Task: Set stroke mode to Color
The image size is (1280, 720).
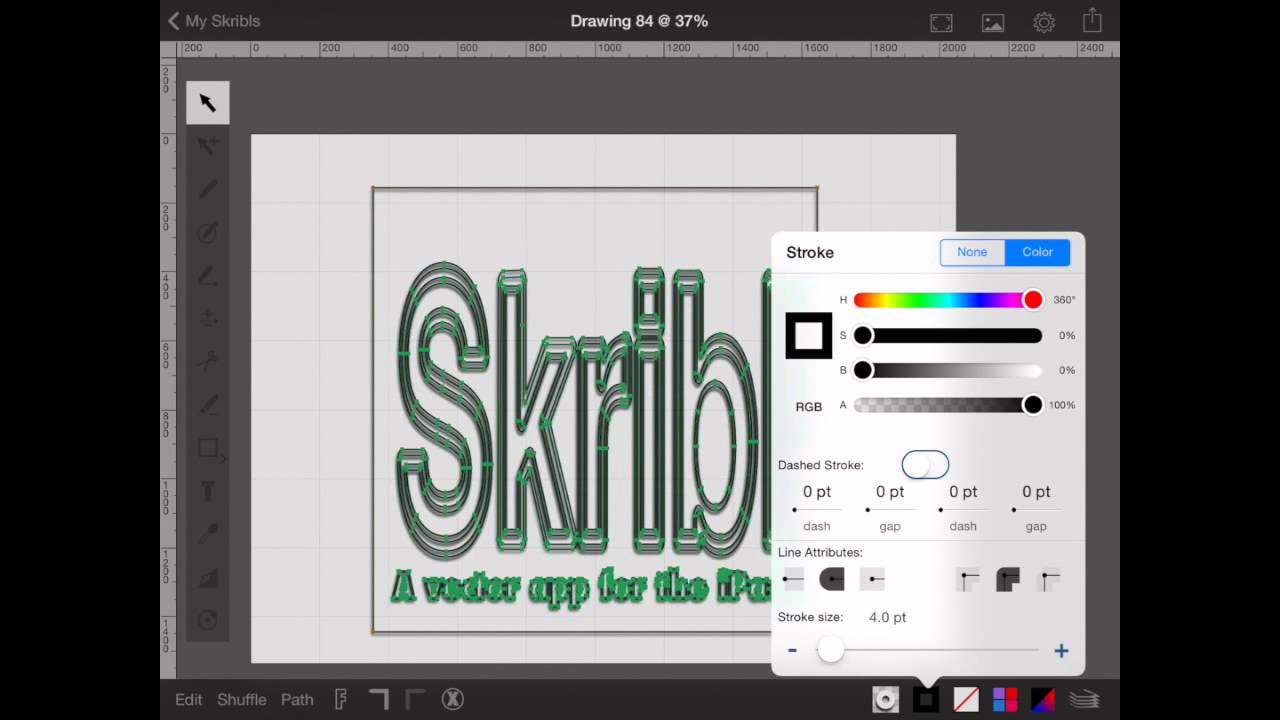Action: pyautogui.click(x=1037, y=252)
